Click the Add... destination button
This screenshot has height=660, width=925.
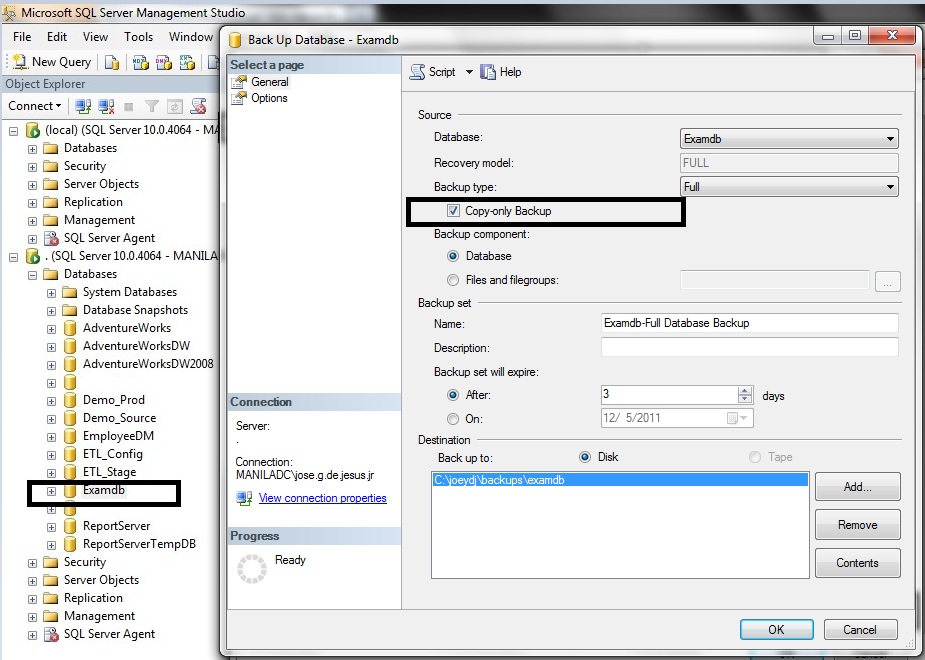(x=858, y=487)
